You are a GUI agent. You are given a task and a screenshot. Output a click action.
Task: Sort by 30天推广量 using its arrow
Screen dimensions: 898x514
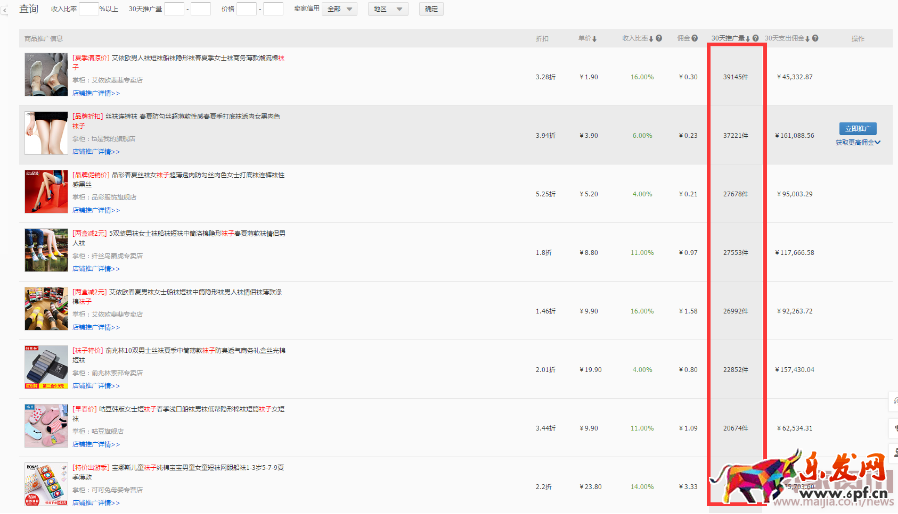click(x=748, y=39)
